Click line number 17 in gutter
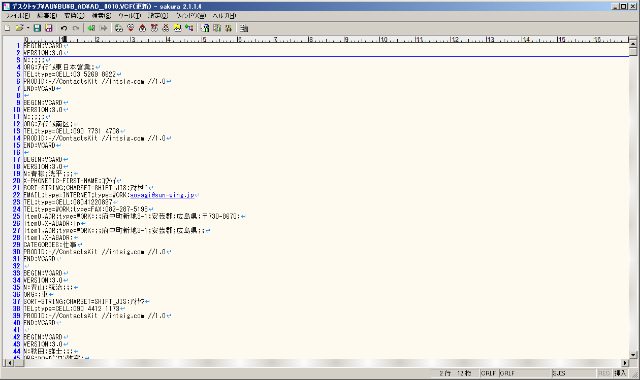Screen dimensions: 640x380 pyautogui.click(x=16, y=159)
